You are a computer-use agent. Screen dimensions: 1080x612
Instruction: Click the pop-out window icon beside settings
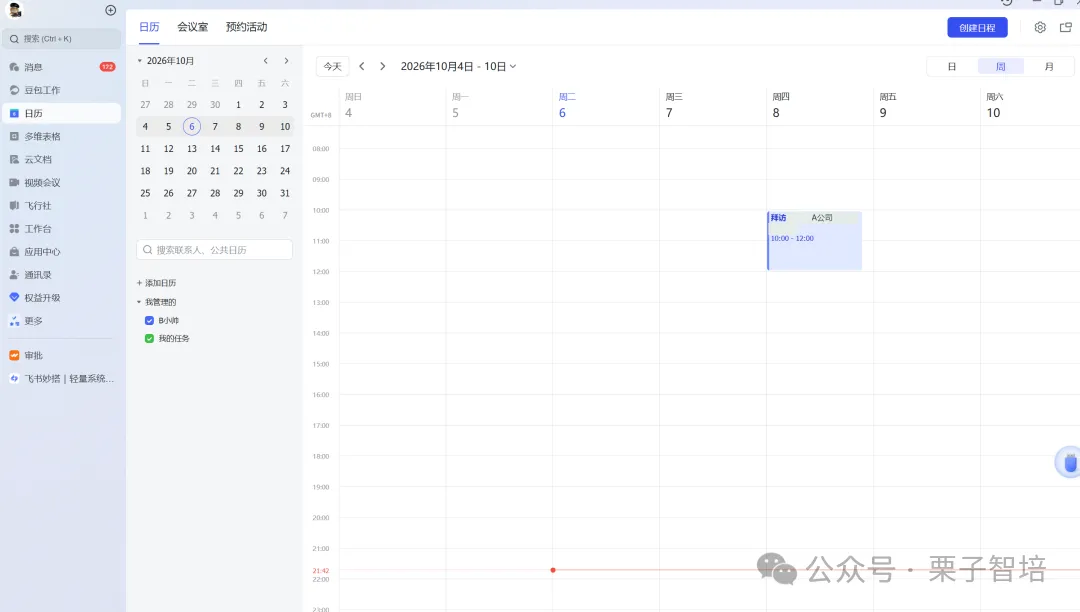point(1066,28)
